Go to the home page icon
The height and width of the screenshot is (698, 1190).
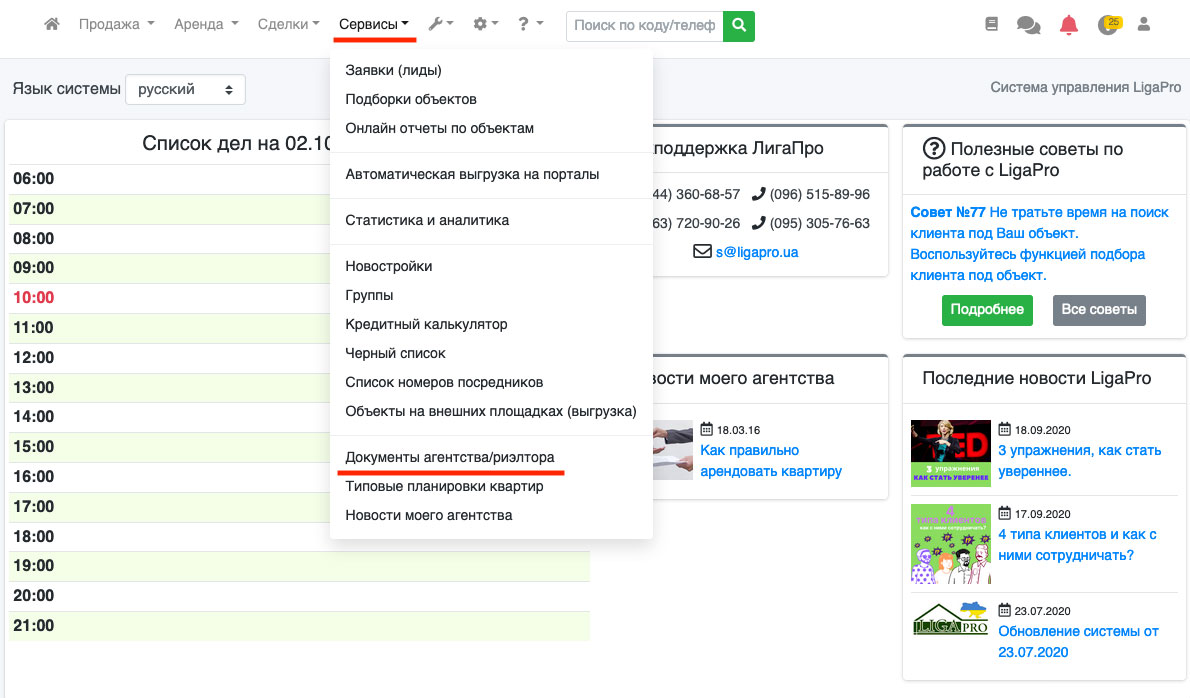pos(52,25)
